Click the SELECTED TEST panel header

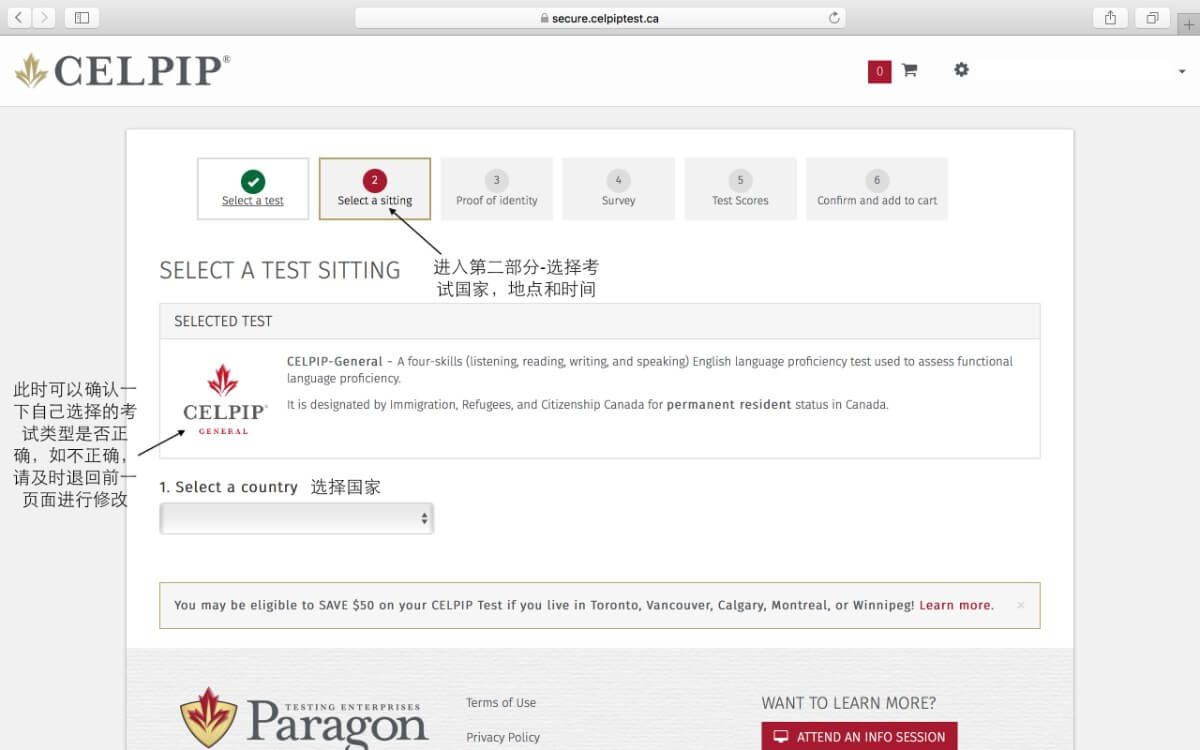600,321
